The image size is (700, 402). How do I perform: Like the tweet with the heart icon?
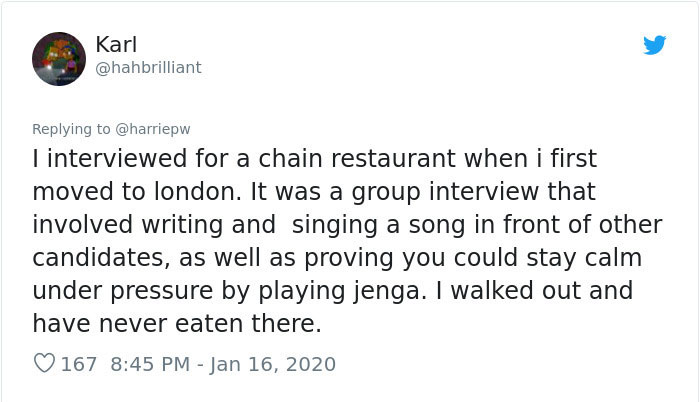point(44,364)
